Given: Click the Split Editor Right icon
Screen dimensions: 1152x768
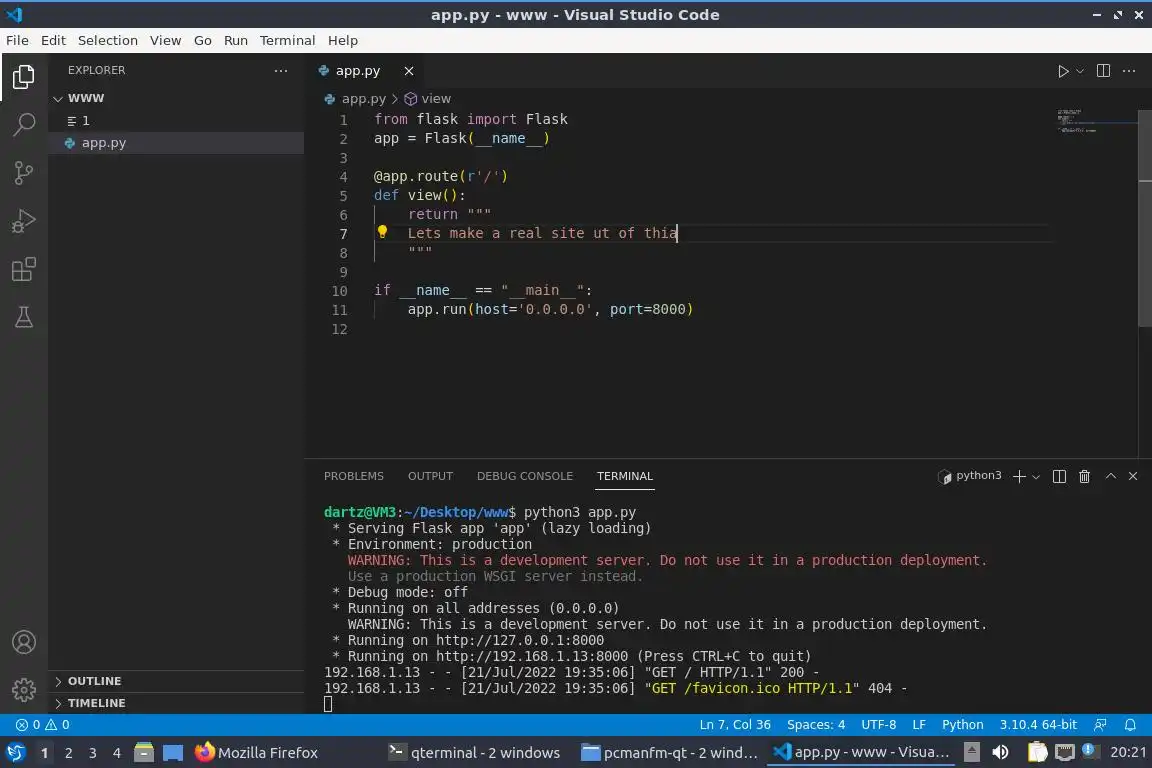Looking at the screenshot, I should click(1103, 71).
